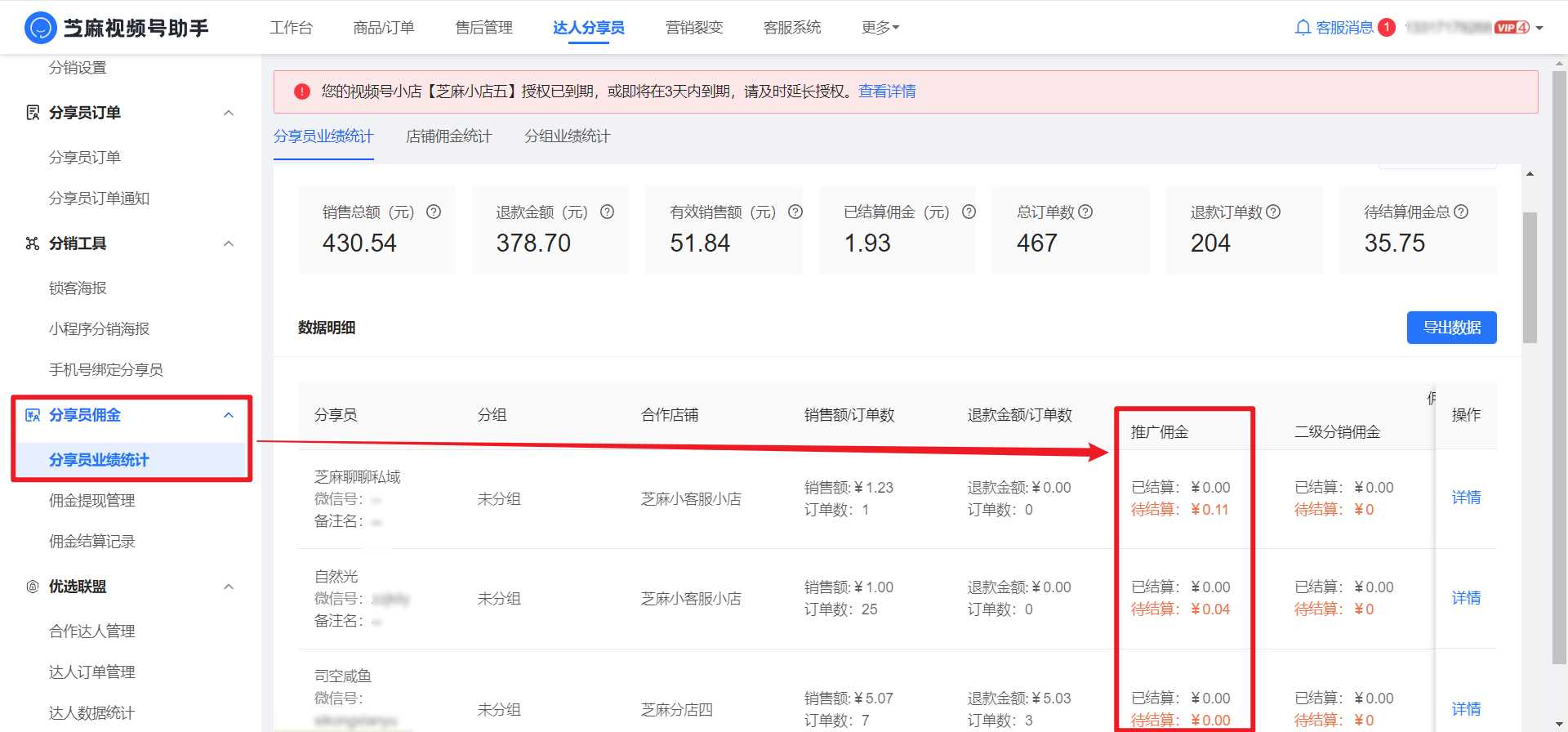Click the red notification badge showing 1
Screen dimensions: 1568x732
pyautogui.click(x=1387, y=27)
